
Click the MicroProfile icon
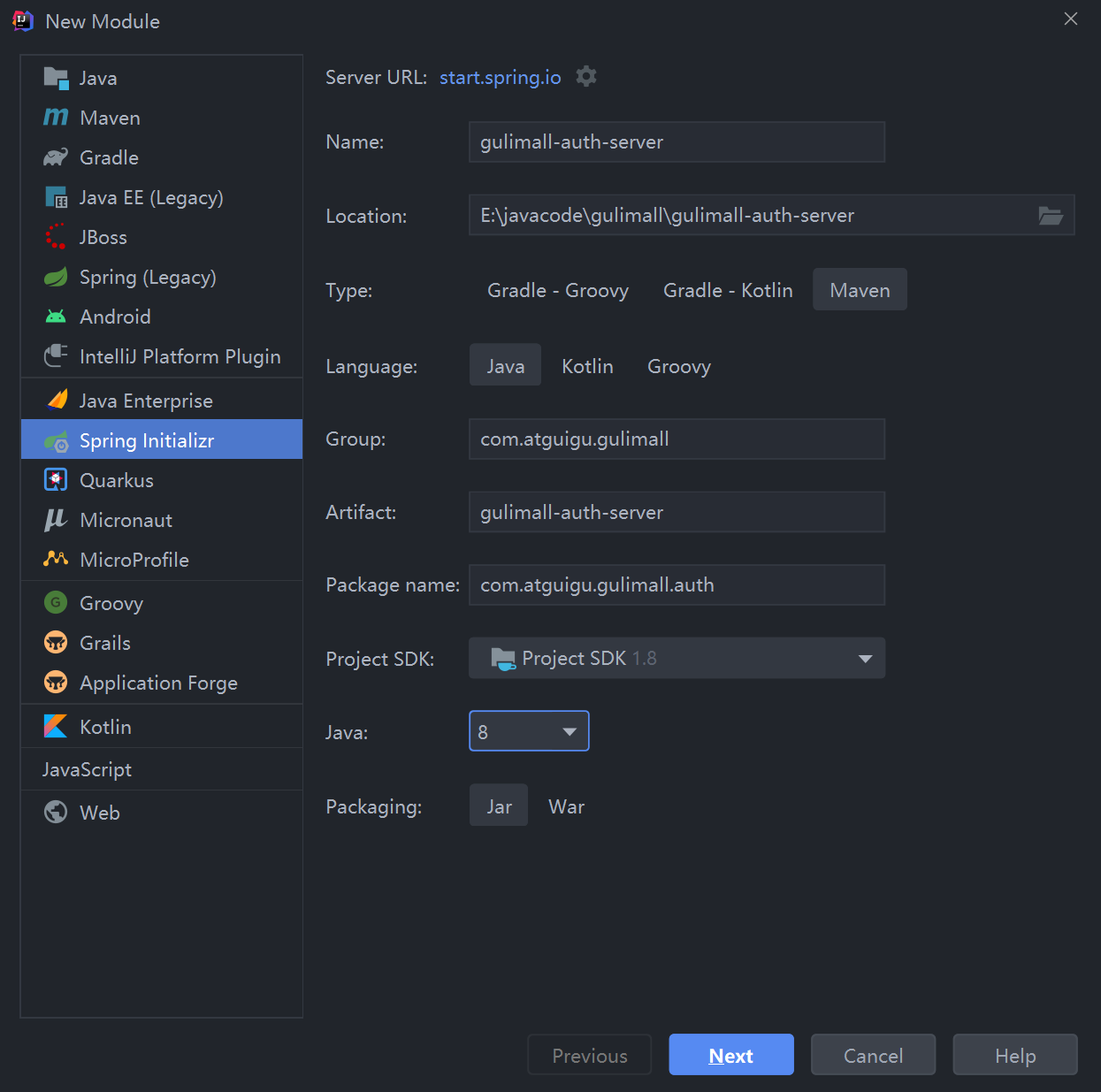pos(56,559)
